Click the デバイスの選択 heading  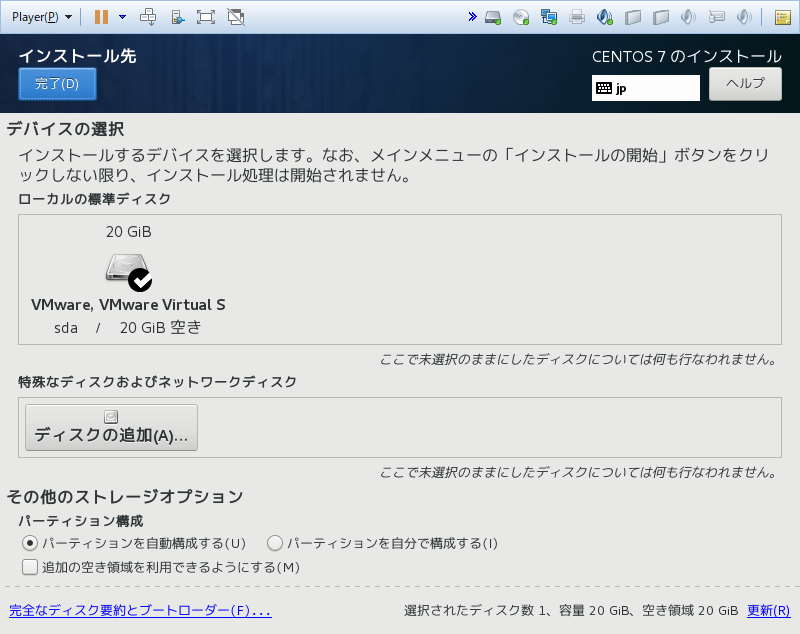pos(65,129)
